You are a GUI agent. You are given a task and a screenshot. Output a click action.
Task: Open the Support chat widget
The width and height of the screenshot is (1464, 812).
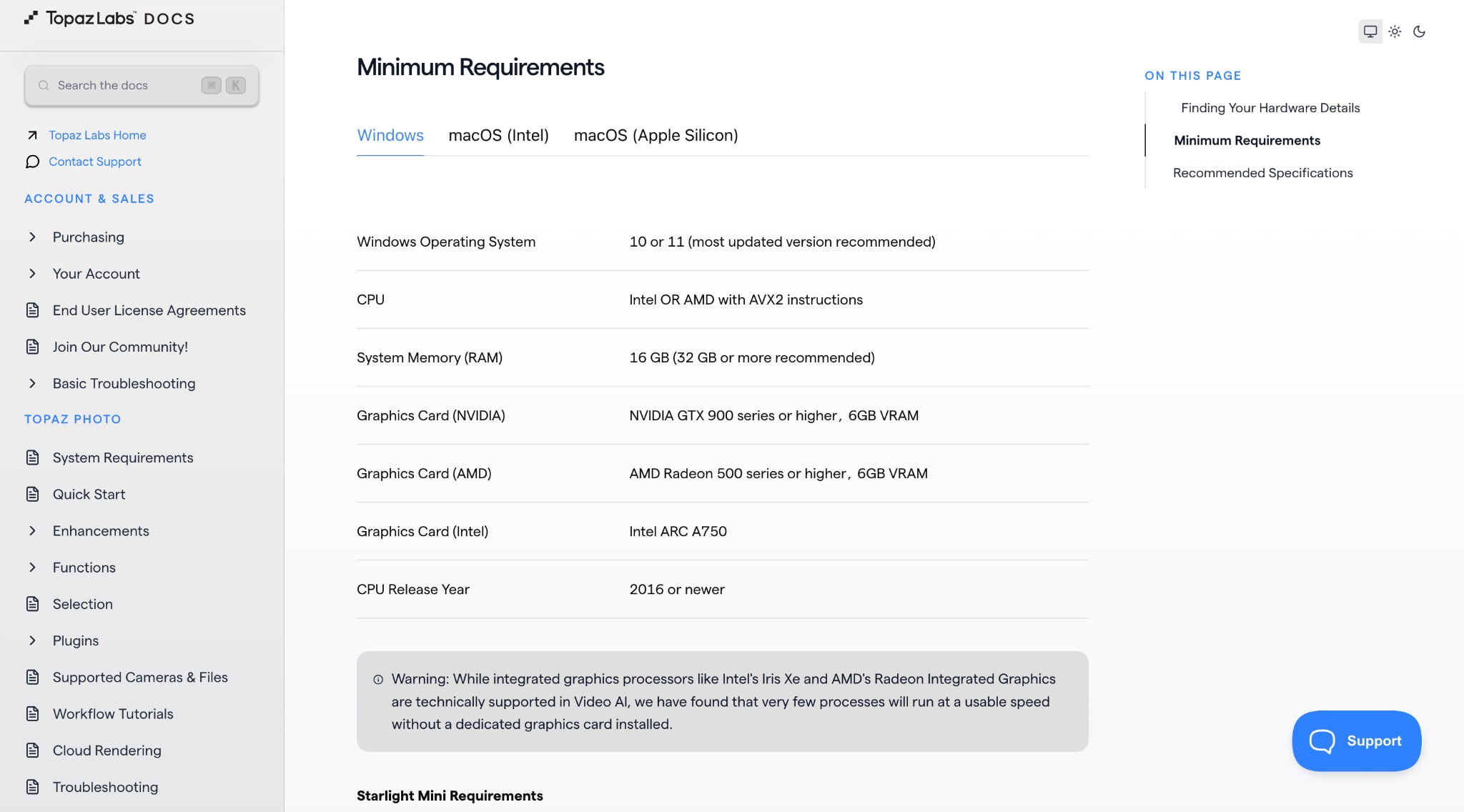(x=1356, y=741)
